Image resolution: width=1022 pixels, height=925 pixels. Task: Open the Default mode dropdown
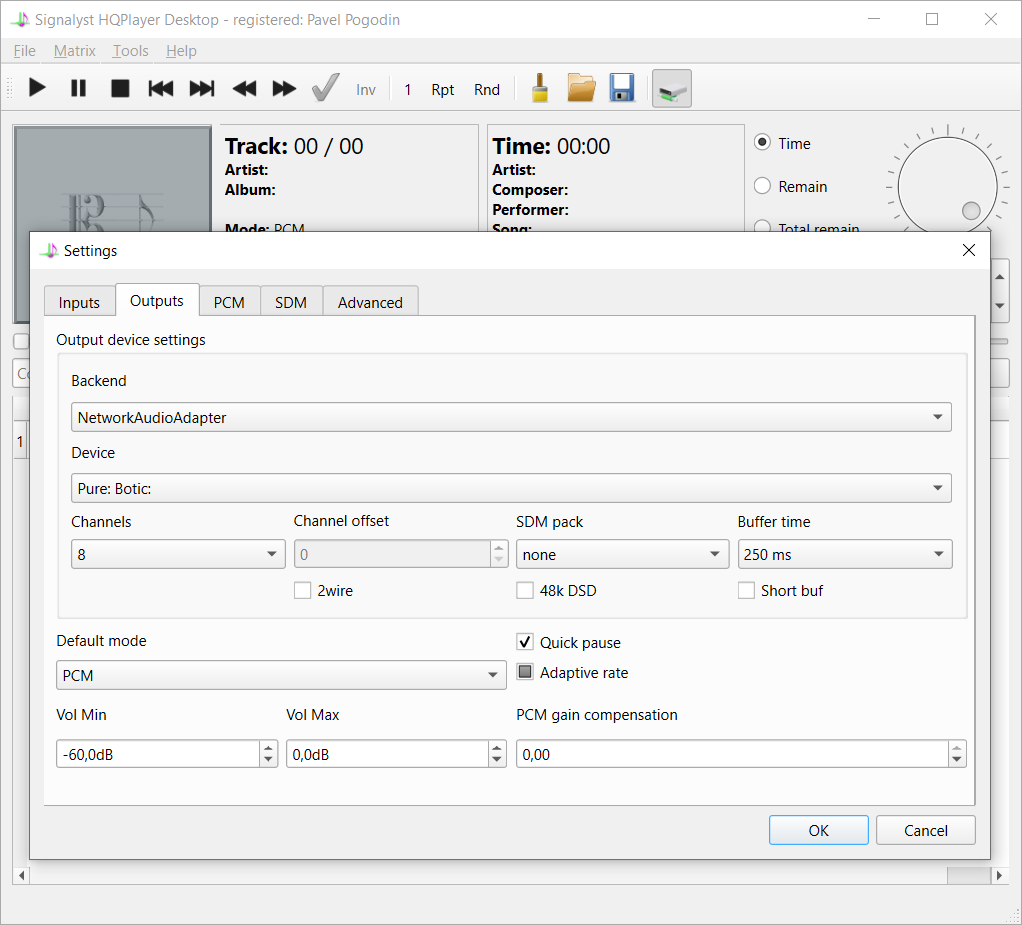click(281, 676)
